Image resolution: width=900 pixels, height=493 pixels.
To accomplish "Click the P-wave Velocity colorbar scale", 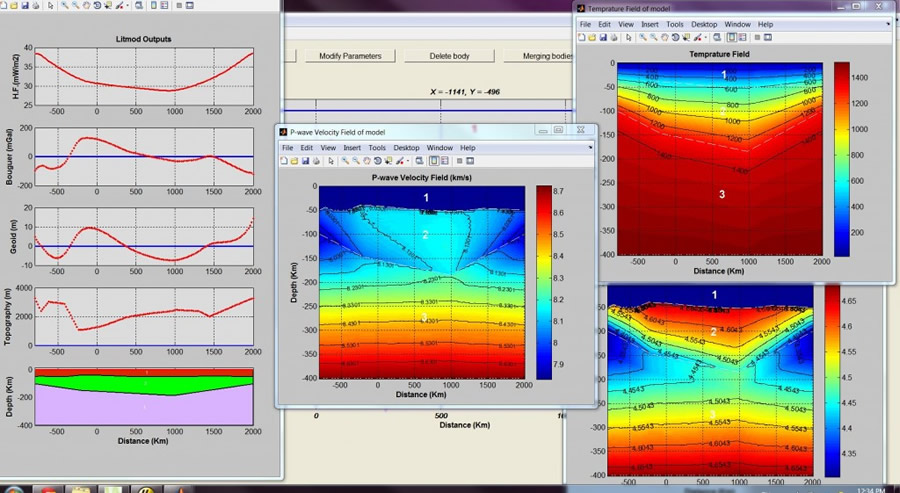I will [x=544, y=282].
